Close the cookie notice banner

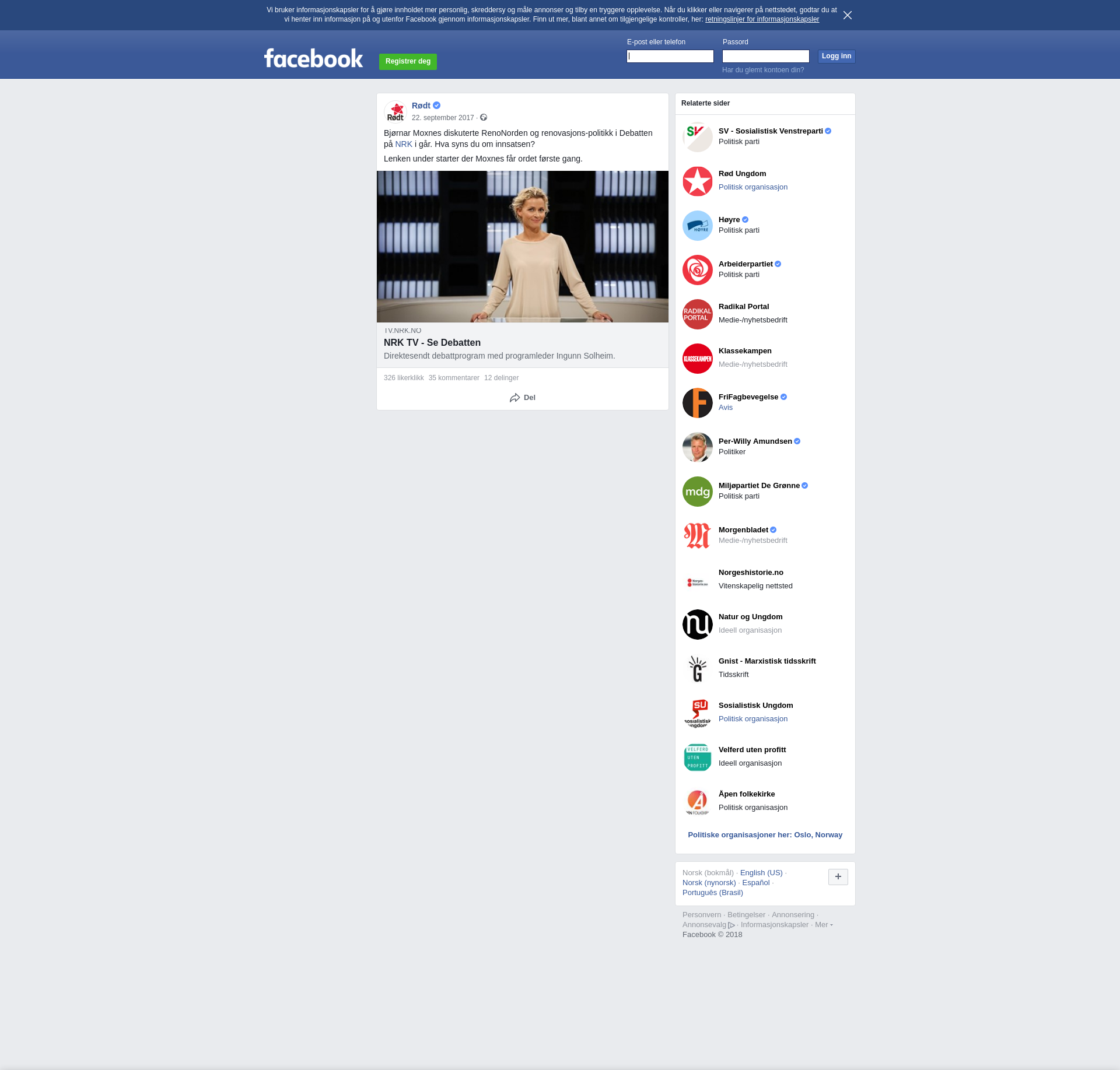click(847, 15)
